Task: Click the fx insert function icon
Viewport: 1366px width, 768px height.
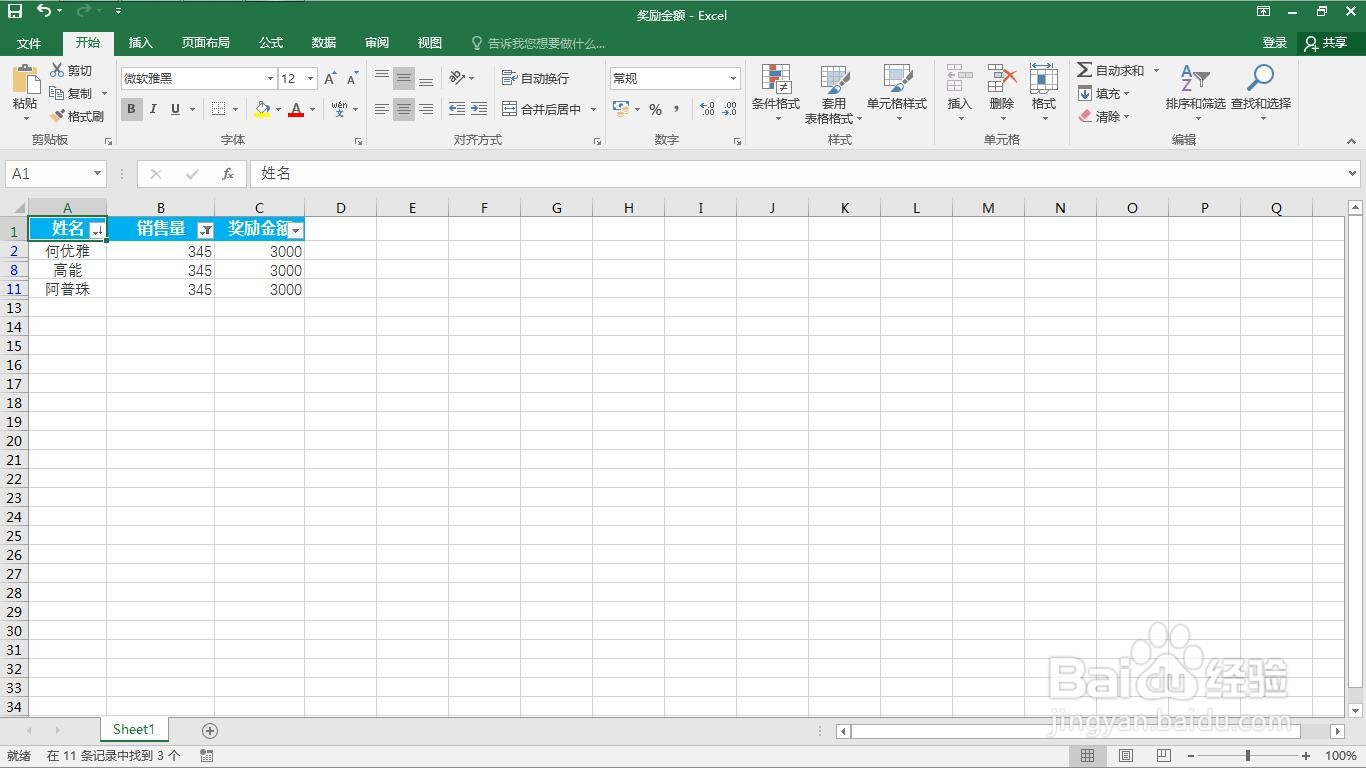Action: coord(228,174)
